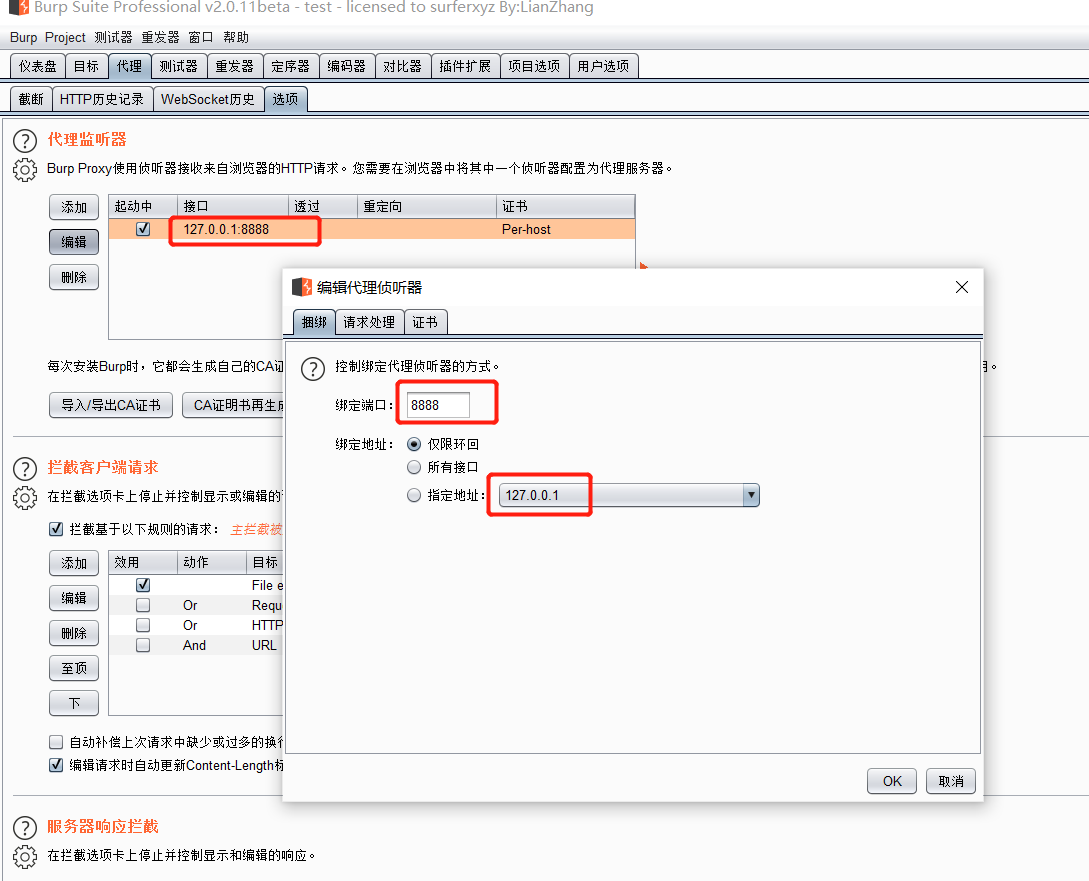Switch to 证书 tab in the dialog
The width and height of the screenshot is (1089, 881).
click(x=425, y=322)
